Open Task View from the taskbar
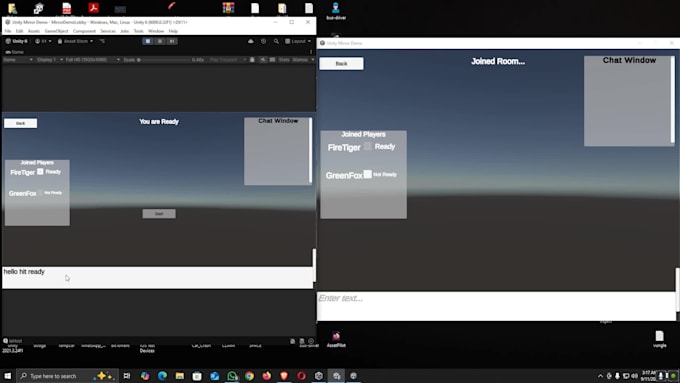The width and height of the screenshot is (680, 383). pos(127,376)
